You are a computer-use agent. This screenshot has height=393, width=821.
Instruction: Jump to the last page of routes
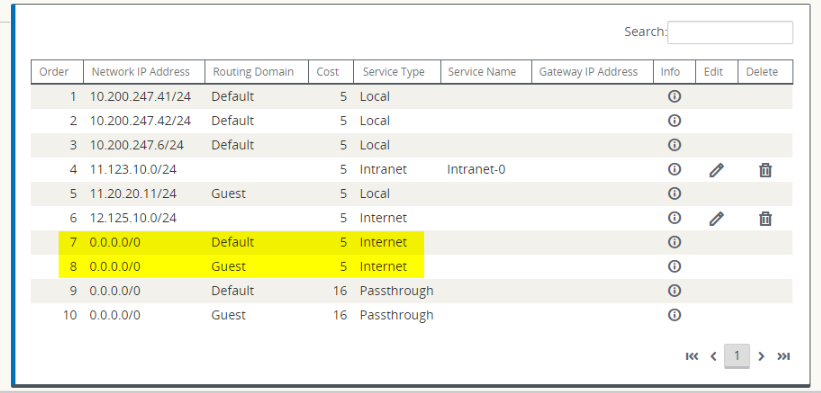tap(783, 356)
